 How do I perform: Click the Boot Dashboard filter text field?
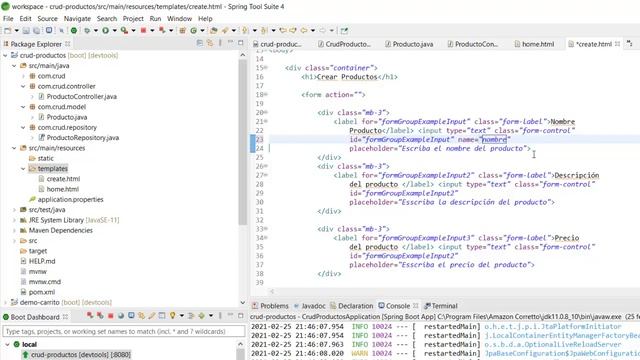point(124,331)
